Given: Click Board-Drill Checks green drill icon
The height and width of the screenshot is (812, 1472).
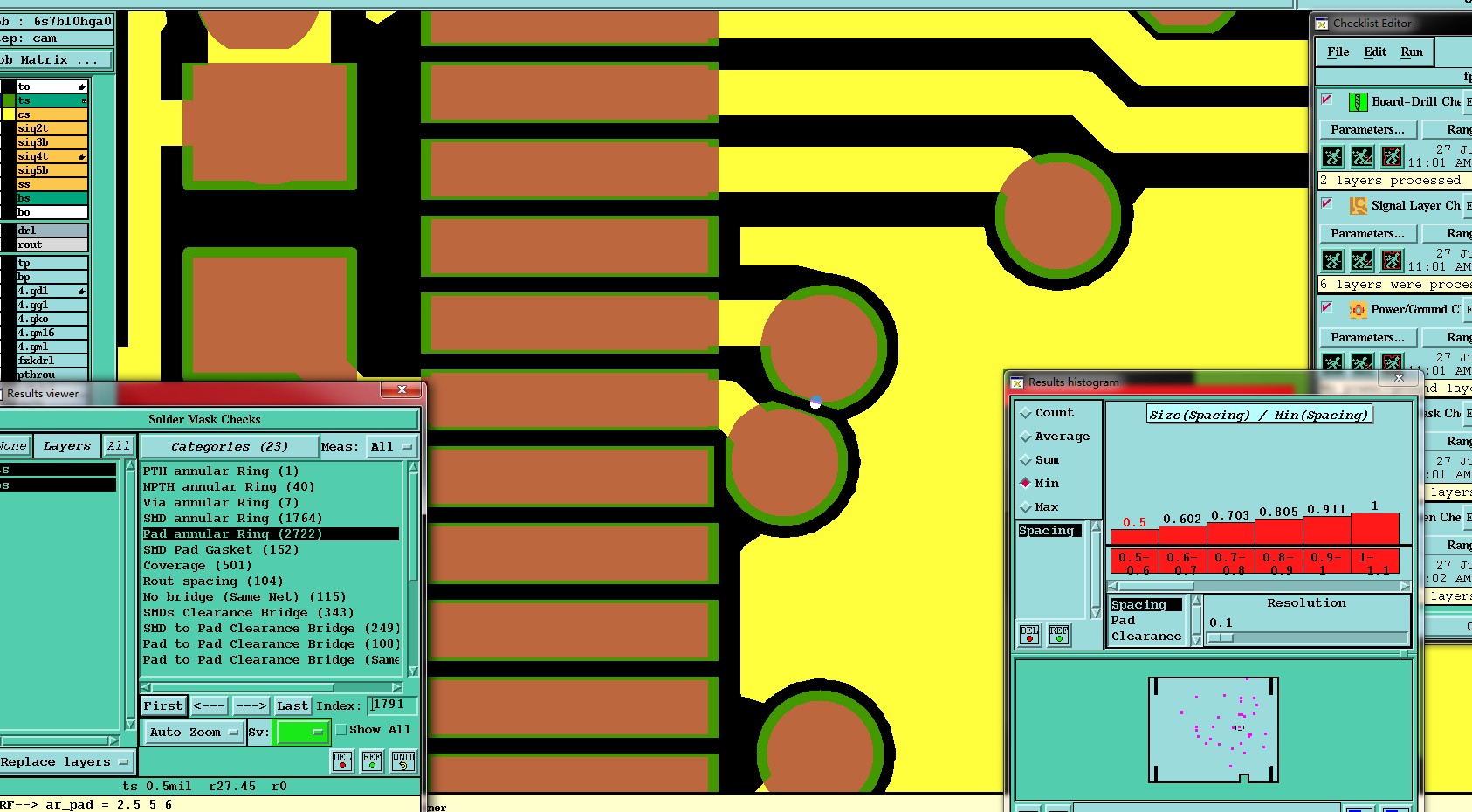Looking at the screenshot, I should point(1358,102).
